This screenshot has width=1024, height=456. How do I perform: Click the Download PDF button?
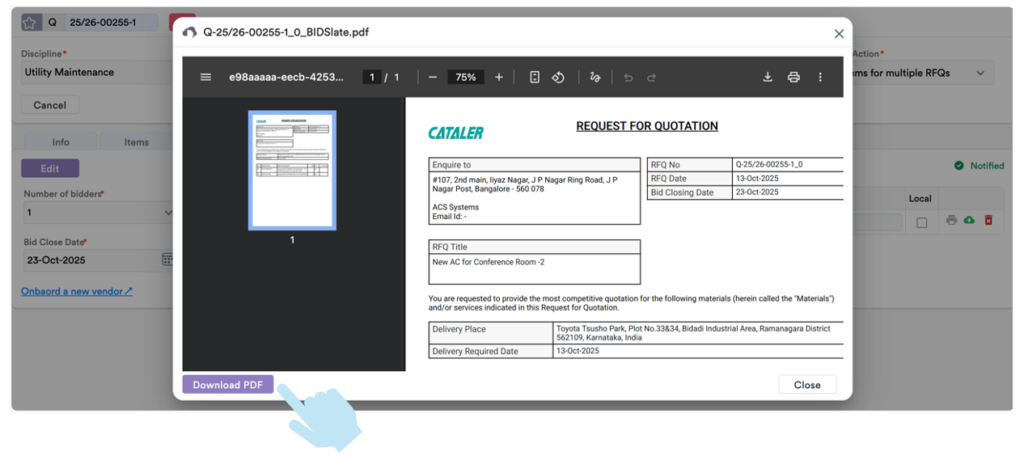click(x=228, y=385)
